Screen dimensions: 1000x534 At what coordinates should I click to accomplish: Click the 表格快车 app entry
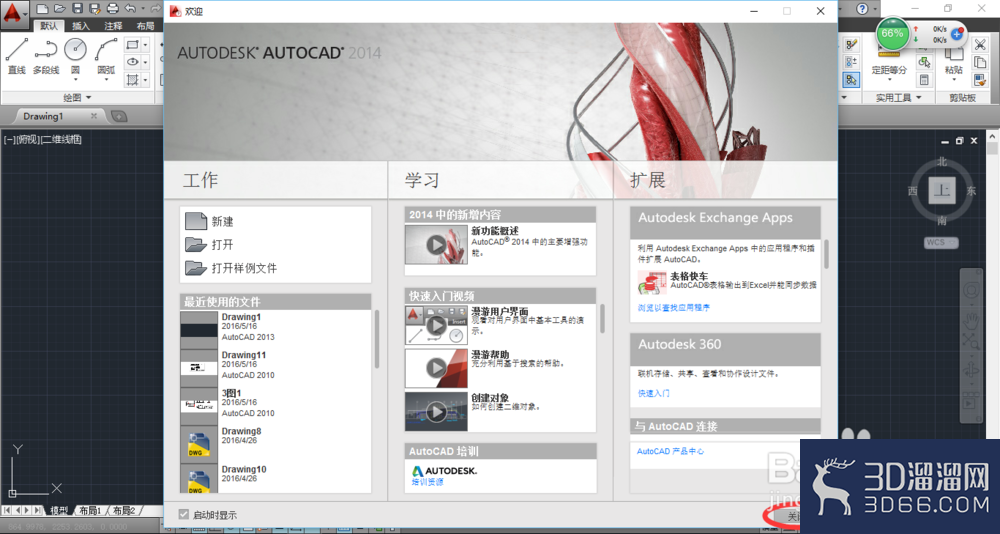tap(728, 281)
